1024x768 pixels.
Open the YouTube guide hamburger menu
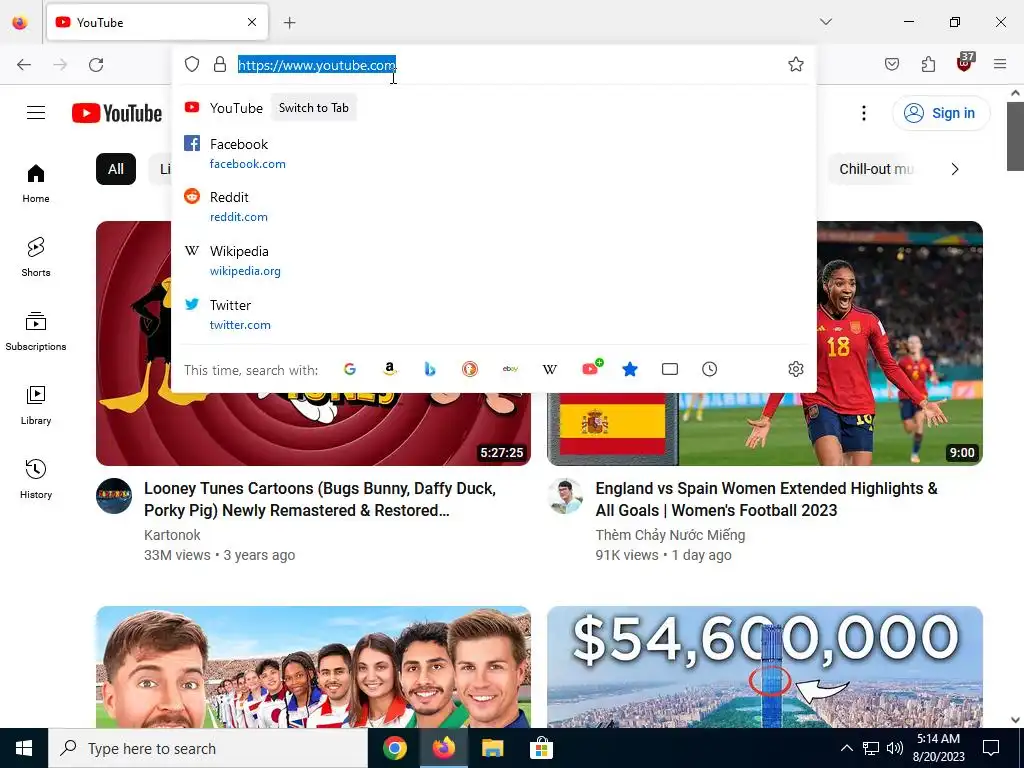point(36,113)
